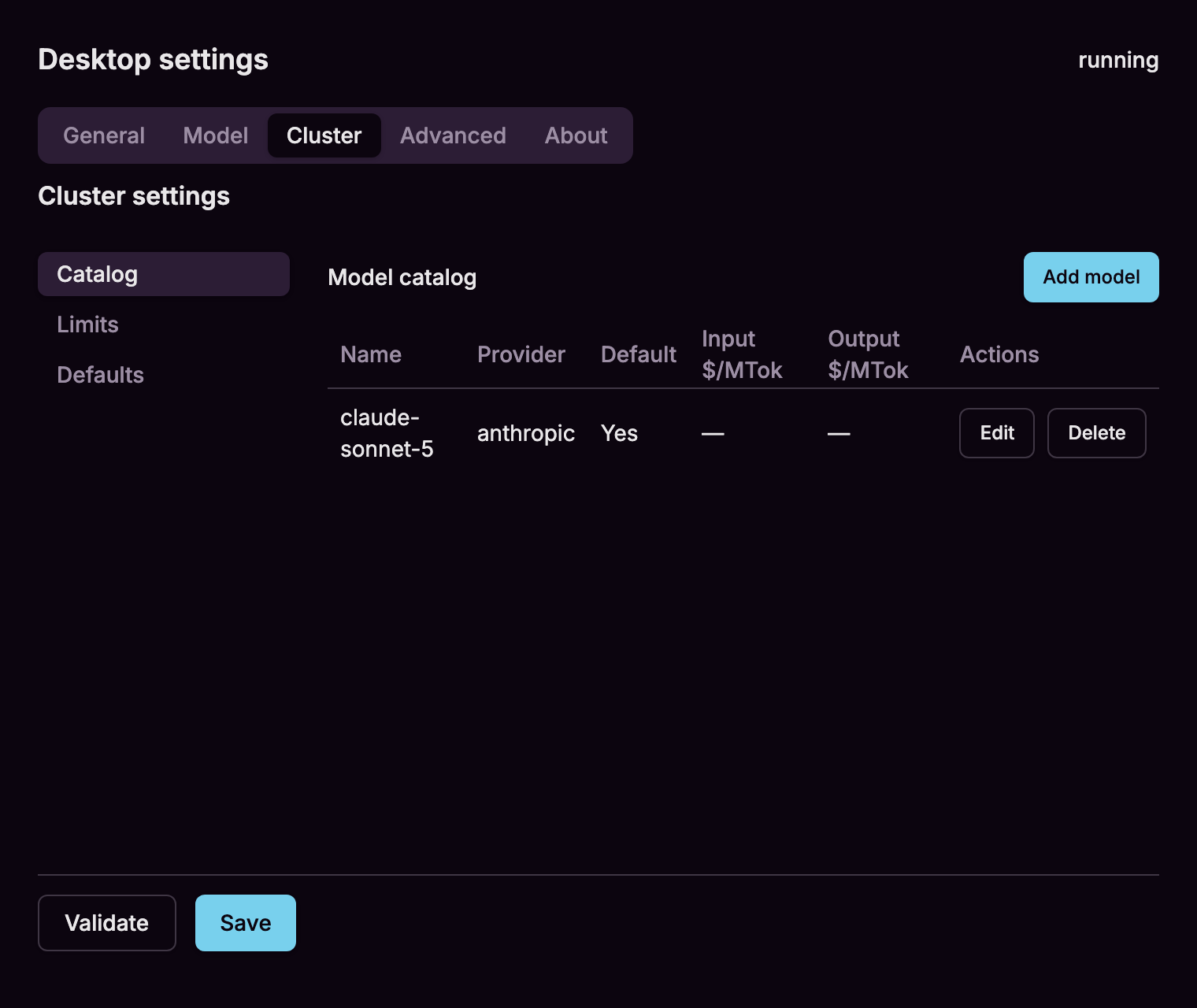Go to the Advanced tab
1197x1008 pixels.
click(x=453, y=135)
